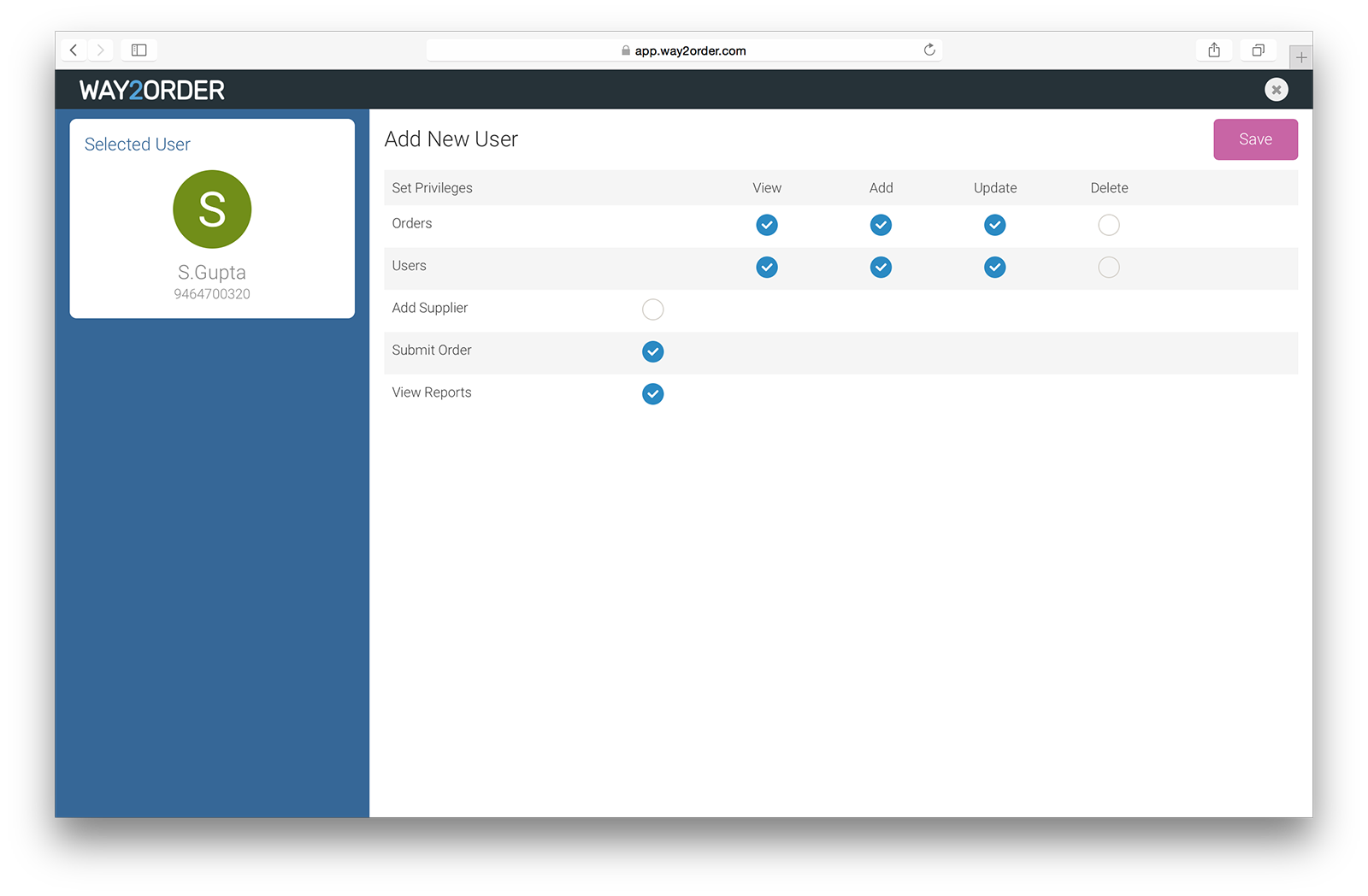Click the Add New User title

(x=451, y=139)
